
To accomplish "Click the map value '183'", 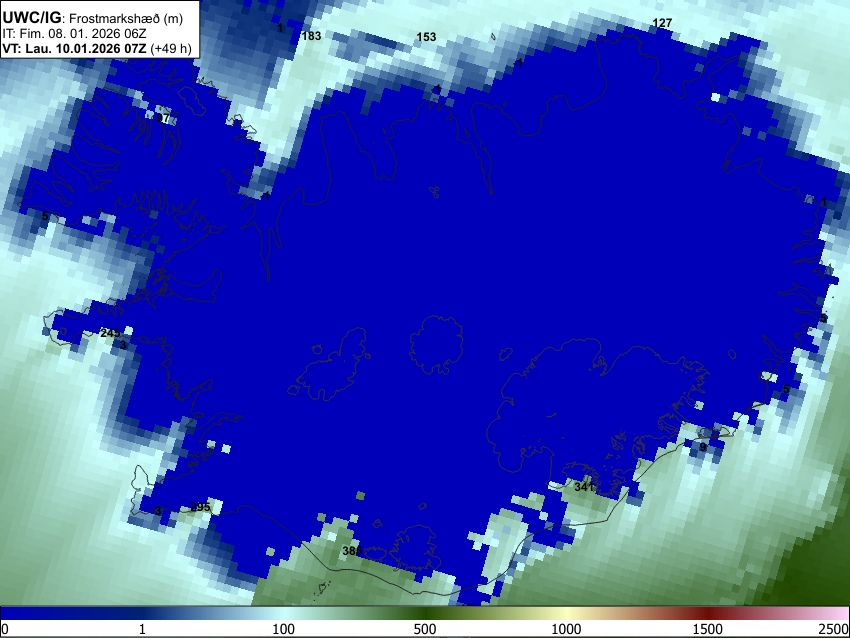I will [311, 36].
